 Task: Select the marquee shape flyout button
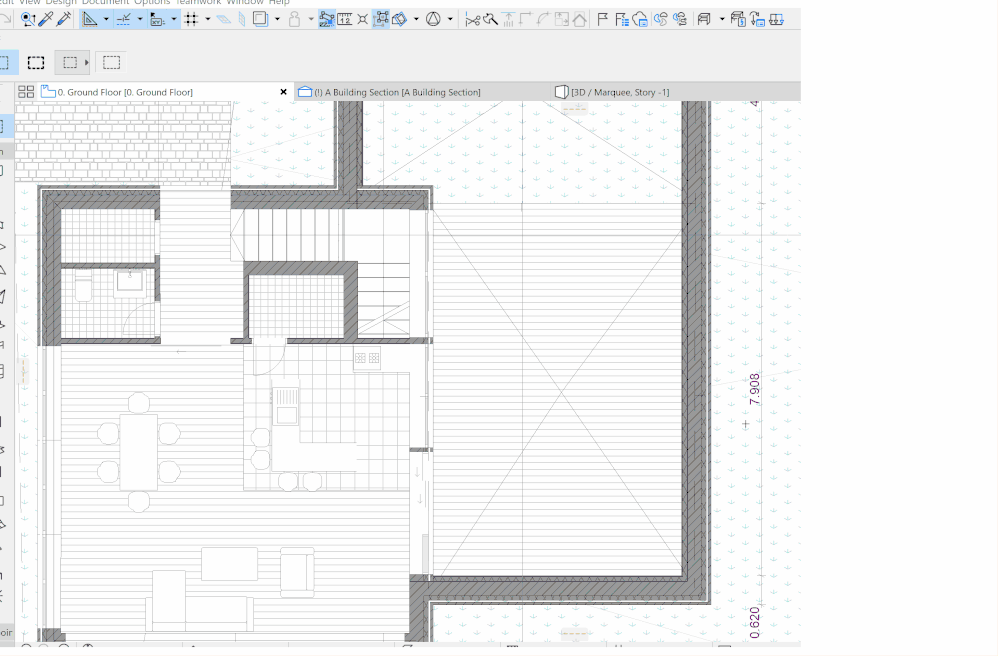(x=72, y=62)
